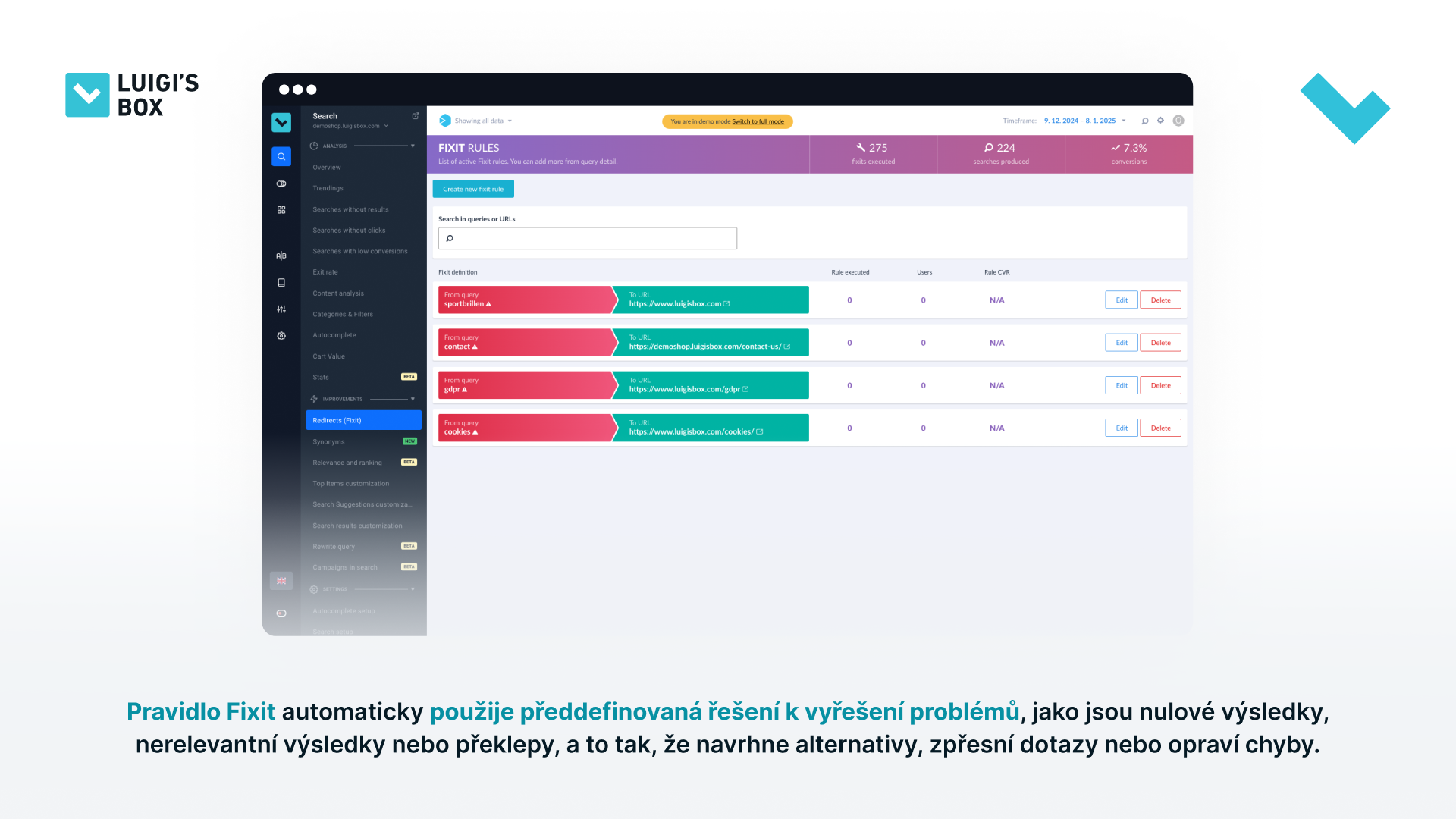Delete the cookies fixit rule
Screen dimensions: 1456x819
(x=1160, y=428)
